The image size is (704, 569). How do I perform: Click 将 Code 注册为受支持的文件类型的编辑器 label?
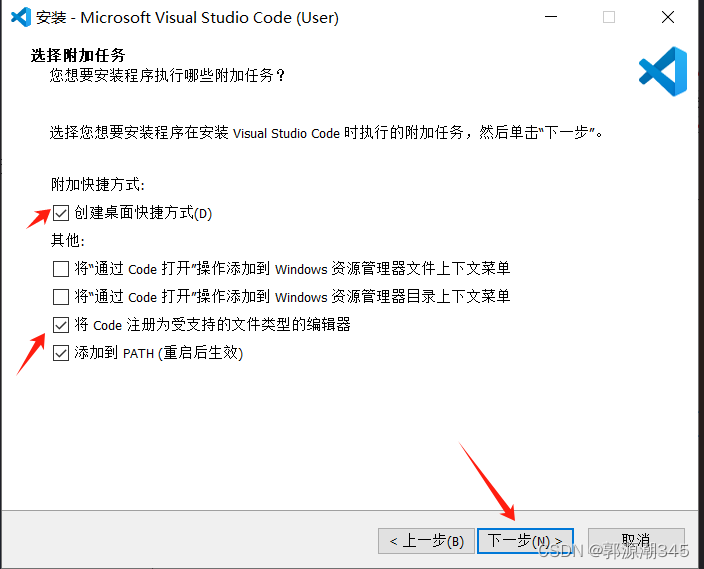[212, 325]
